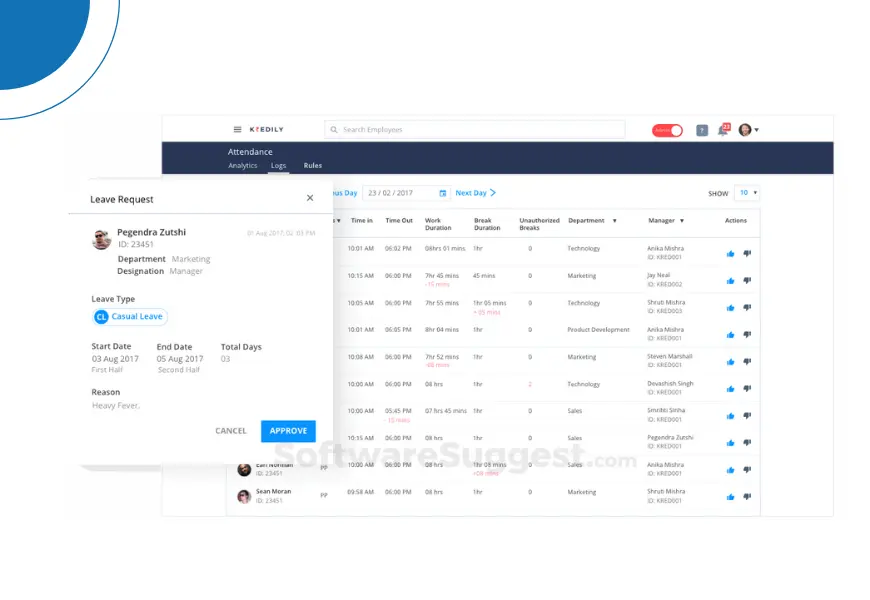870x600 pixels.
Task: Click Sean Moran's avatar in the table
Action: tap(244, 496)
